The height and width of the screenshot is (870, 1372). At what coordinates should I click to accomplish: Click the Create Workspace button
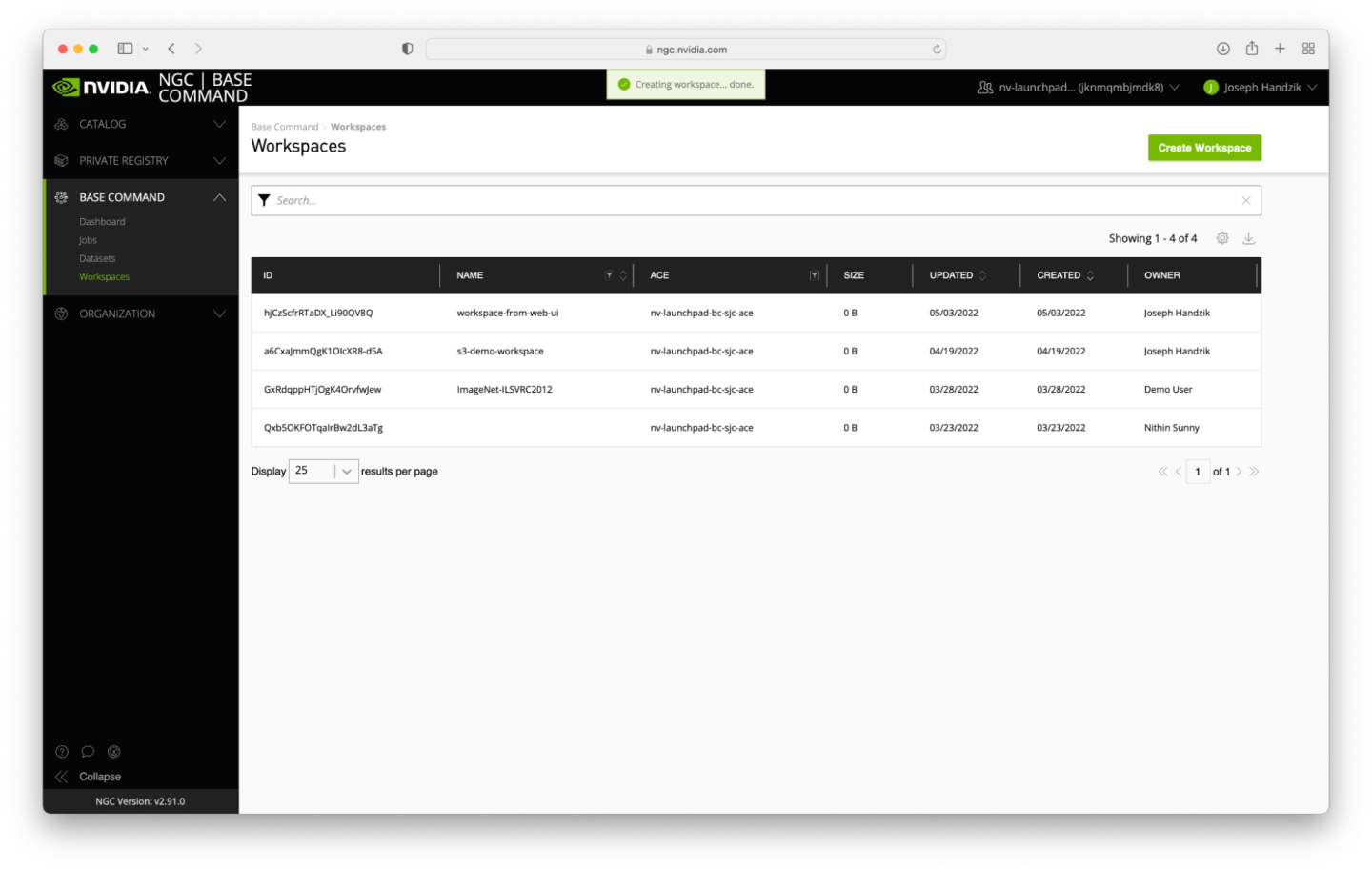coord(1203,148)
